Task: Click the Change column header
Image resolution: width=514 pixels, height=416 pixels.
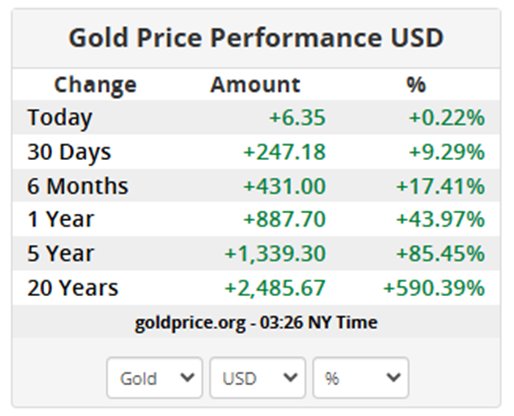Action: coord(95,85)
